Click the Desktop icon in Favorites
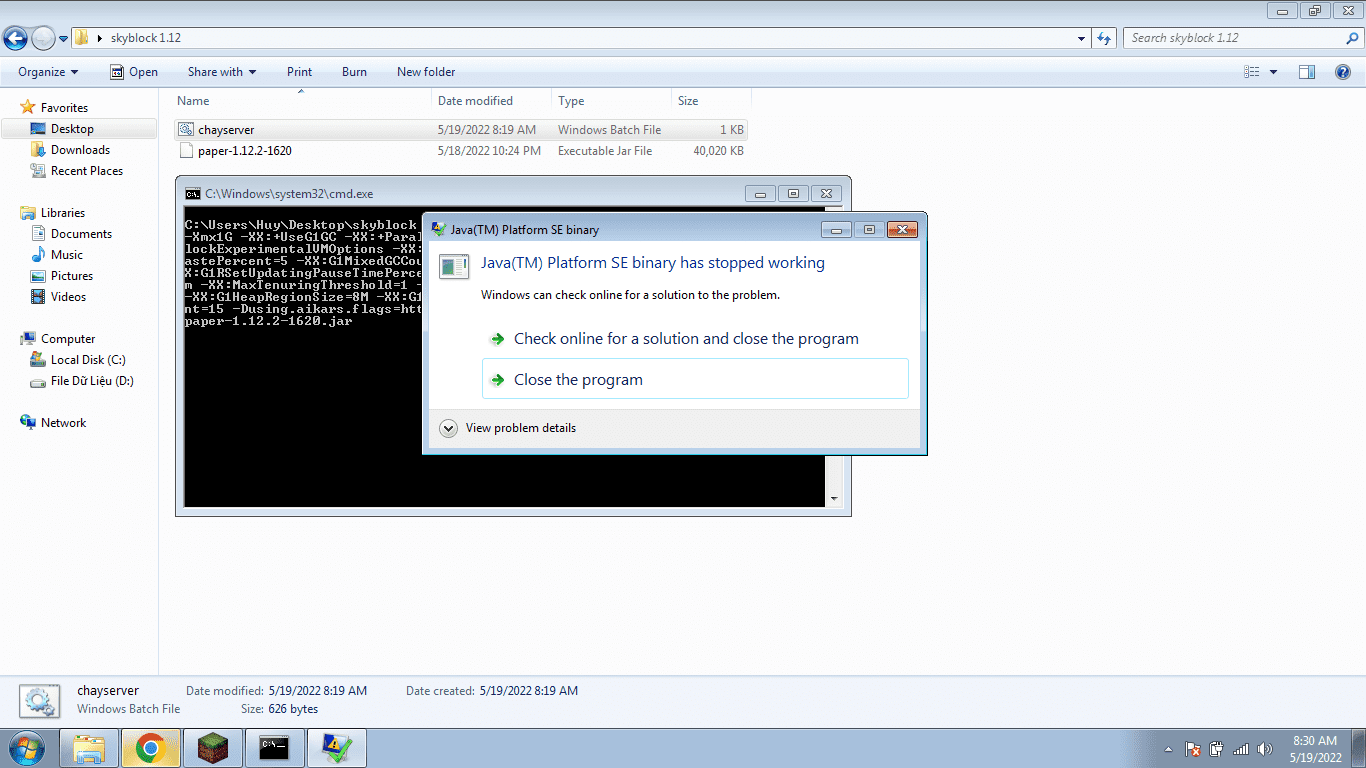 38,129
